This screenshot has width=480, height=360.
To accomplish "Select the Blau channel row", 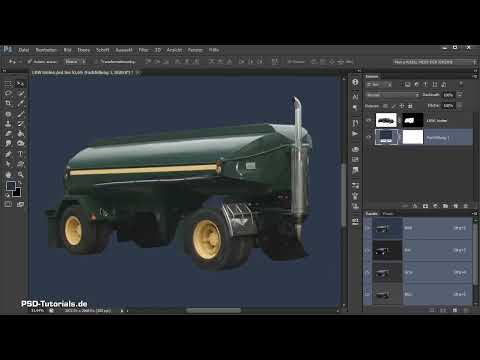I will coord(419,294).
